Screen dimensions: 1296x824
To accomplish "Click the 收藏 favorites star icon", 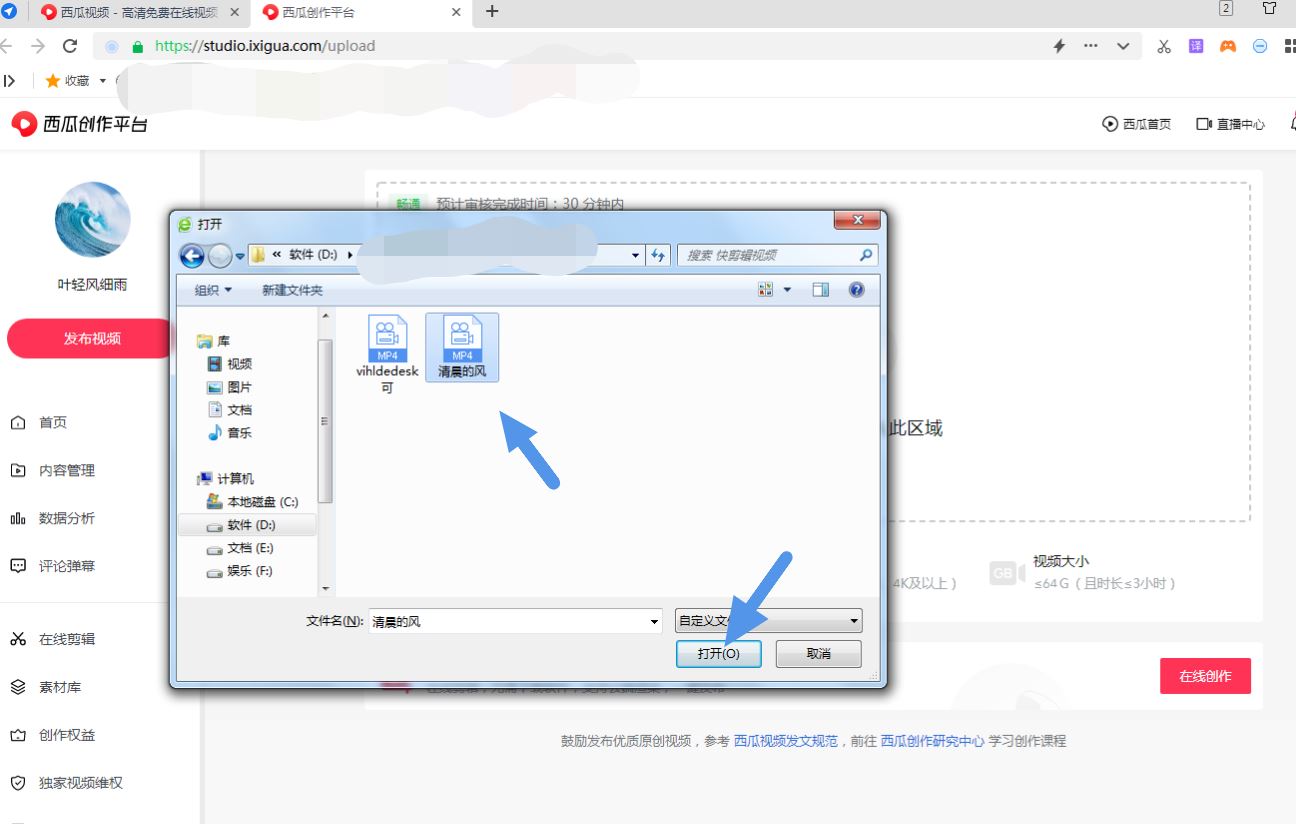I will tap(53, 81).
